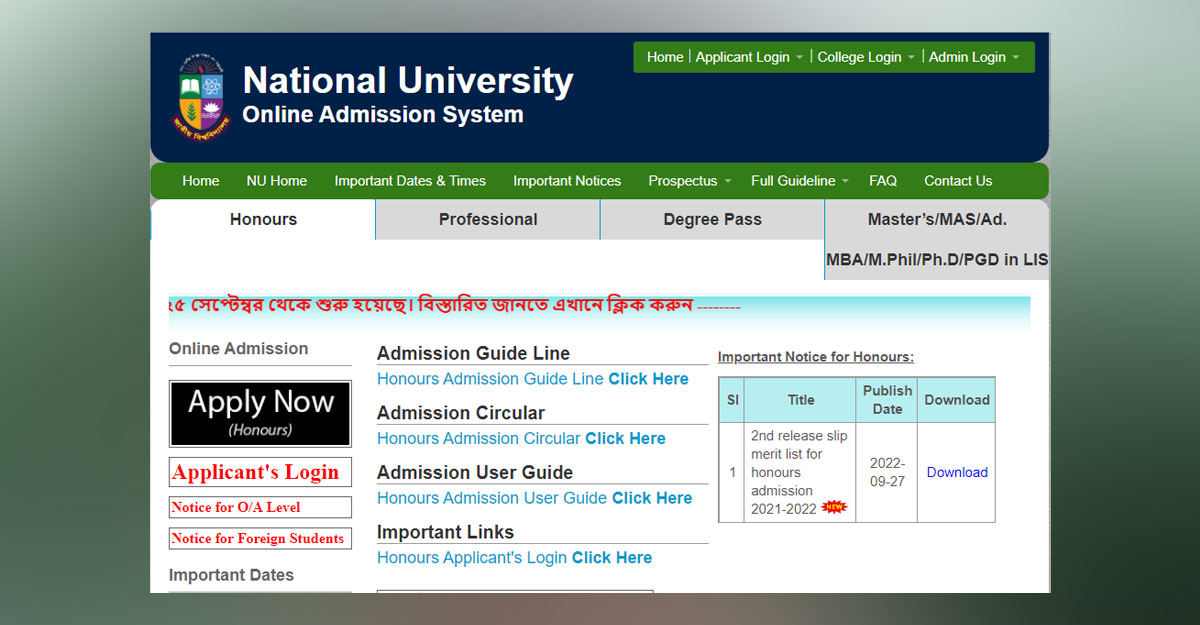Switch to the Professional tab

[488, 219]
